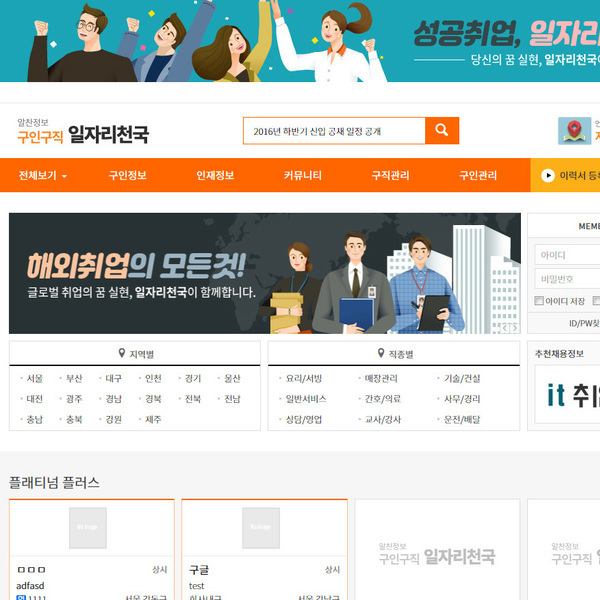Select 경남 region link
Viewport: 600px width, 600px height.
click(x=114, y=399)
